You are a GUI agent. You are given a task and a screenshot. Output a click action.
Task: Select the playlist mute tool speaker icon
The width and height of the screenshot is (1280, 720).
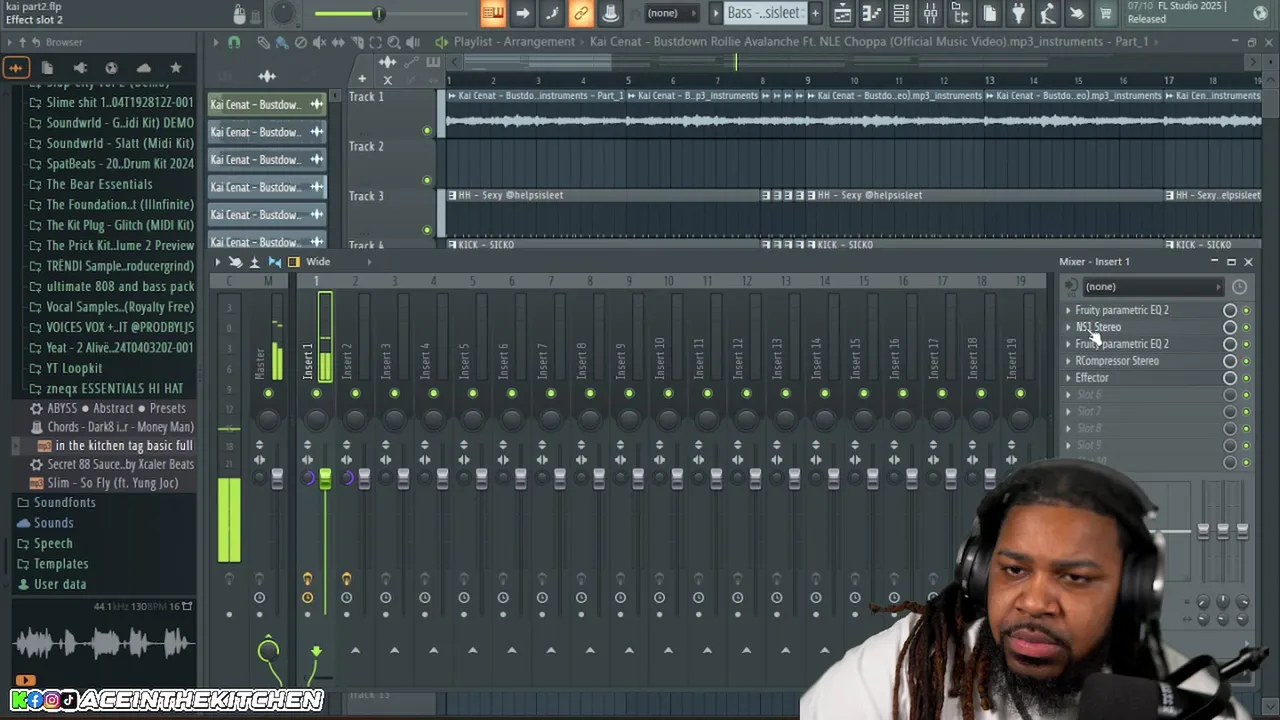point(319,42)
